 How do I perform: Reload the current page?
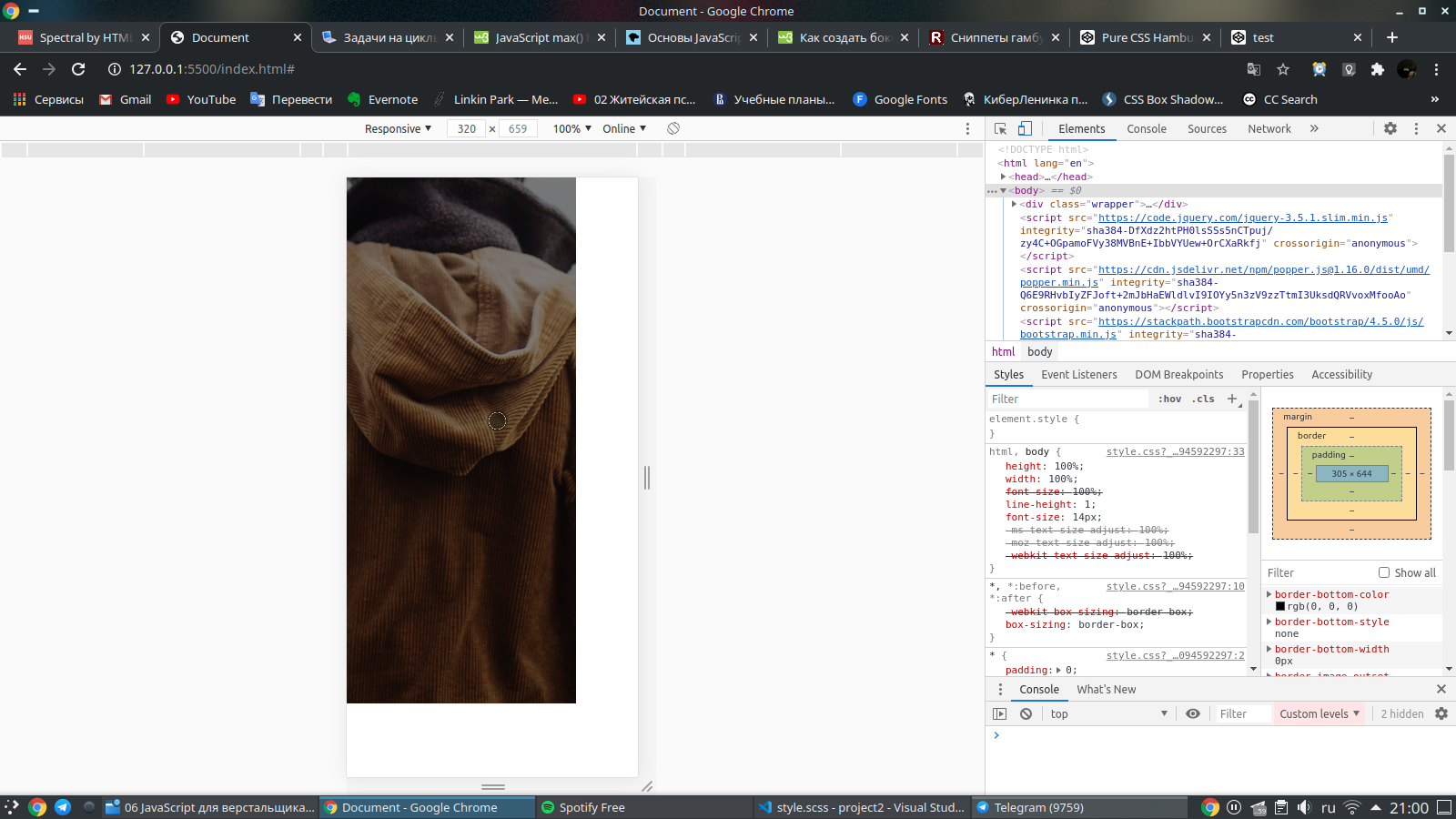[x=78, y=69]
